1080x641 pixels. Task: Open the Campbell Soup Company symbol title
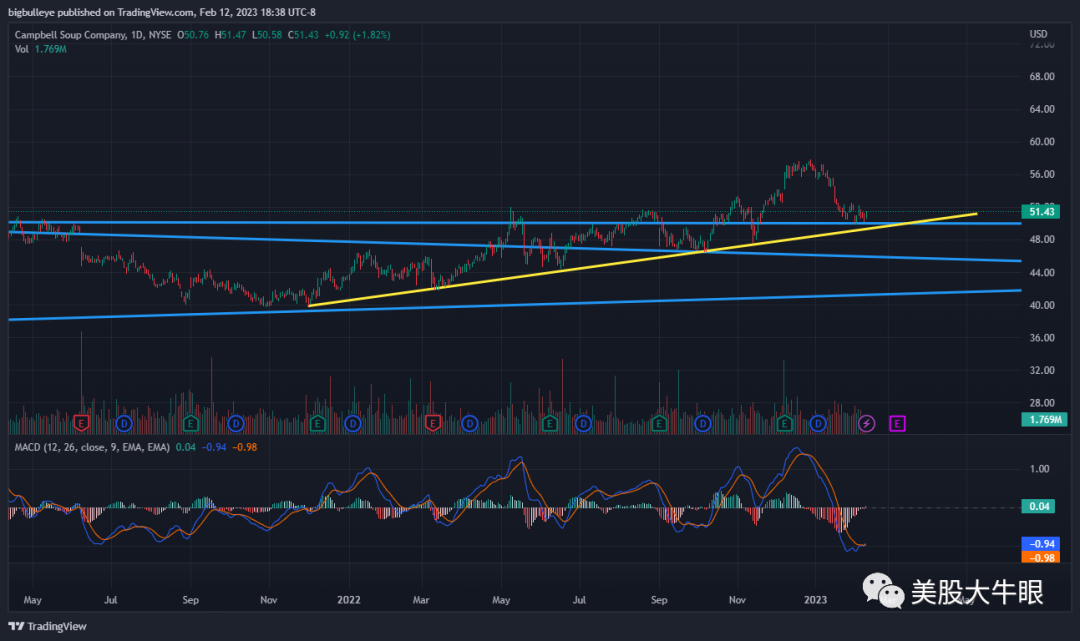pos(70,34)
